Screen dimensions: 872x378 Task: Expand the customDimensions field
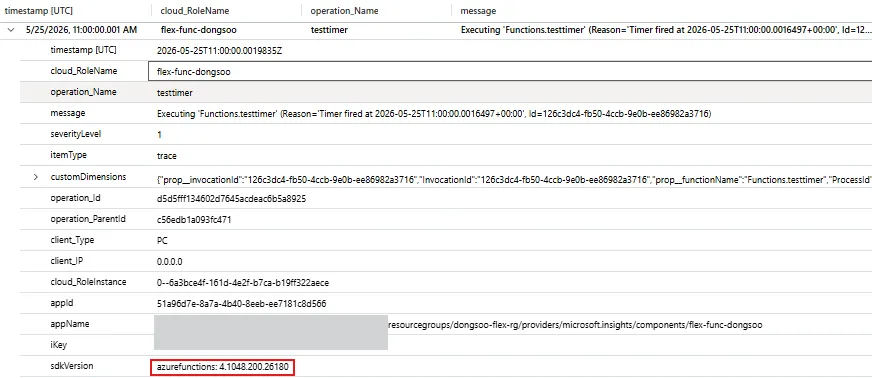pos(36,177)
